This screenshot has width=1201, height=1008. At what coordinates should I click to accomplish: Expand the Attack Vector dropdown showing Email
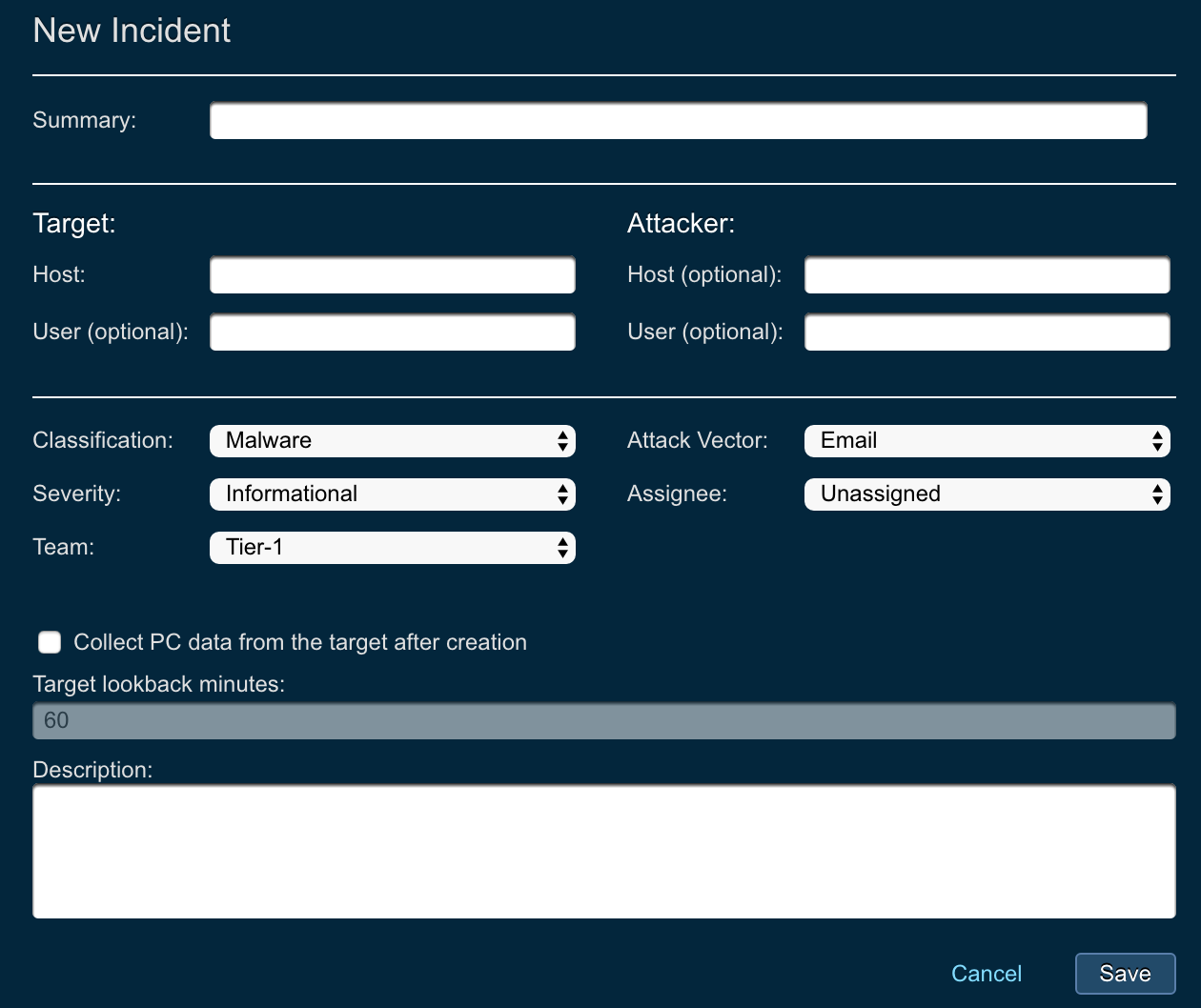pos(987,440)
